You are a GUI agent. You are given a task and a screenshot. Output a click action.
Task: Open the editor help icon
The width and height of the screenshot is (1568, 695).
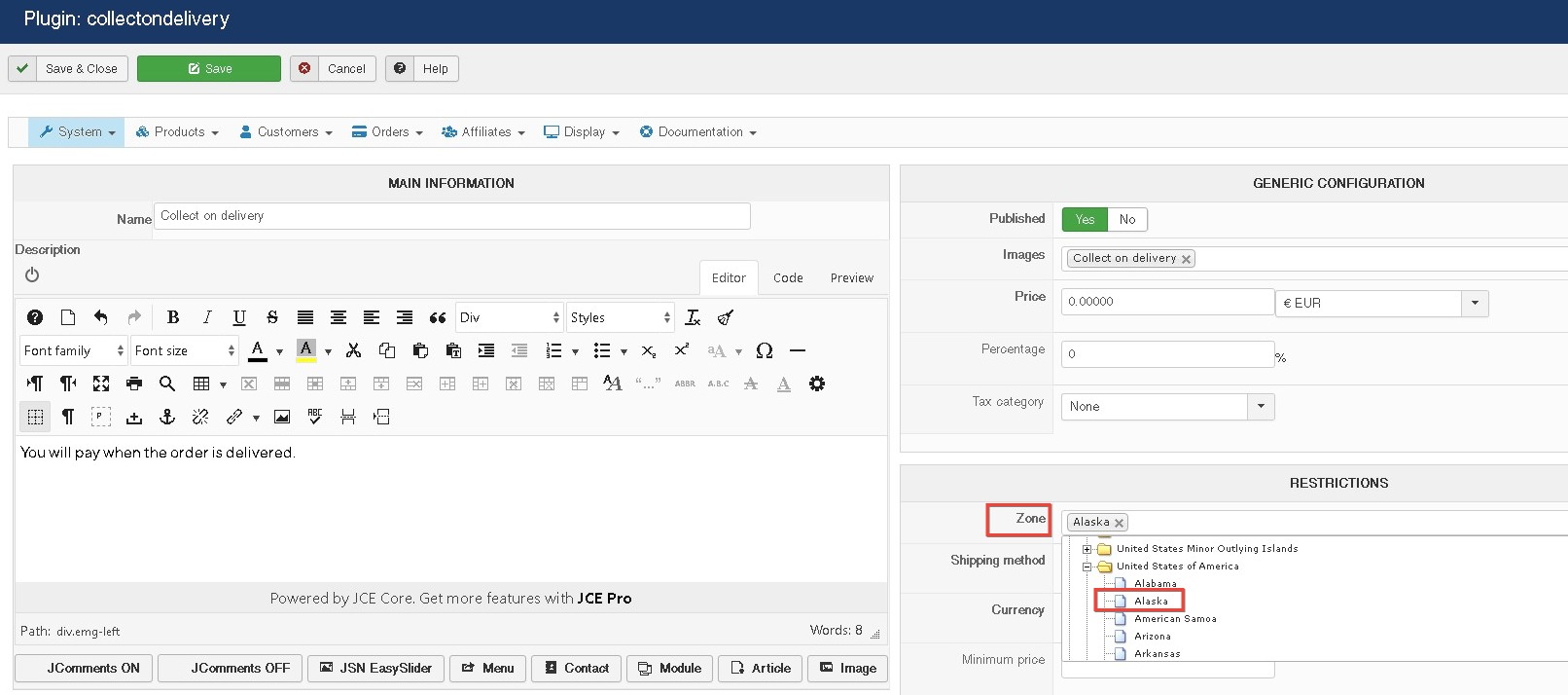pos(35,317)
